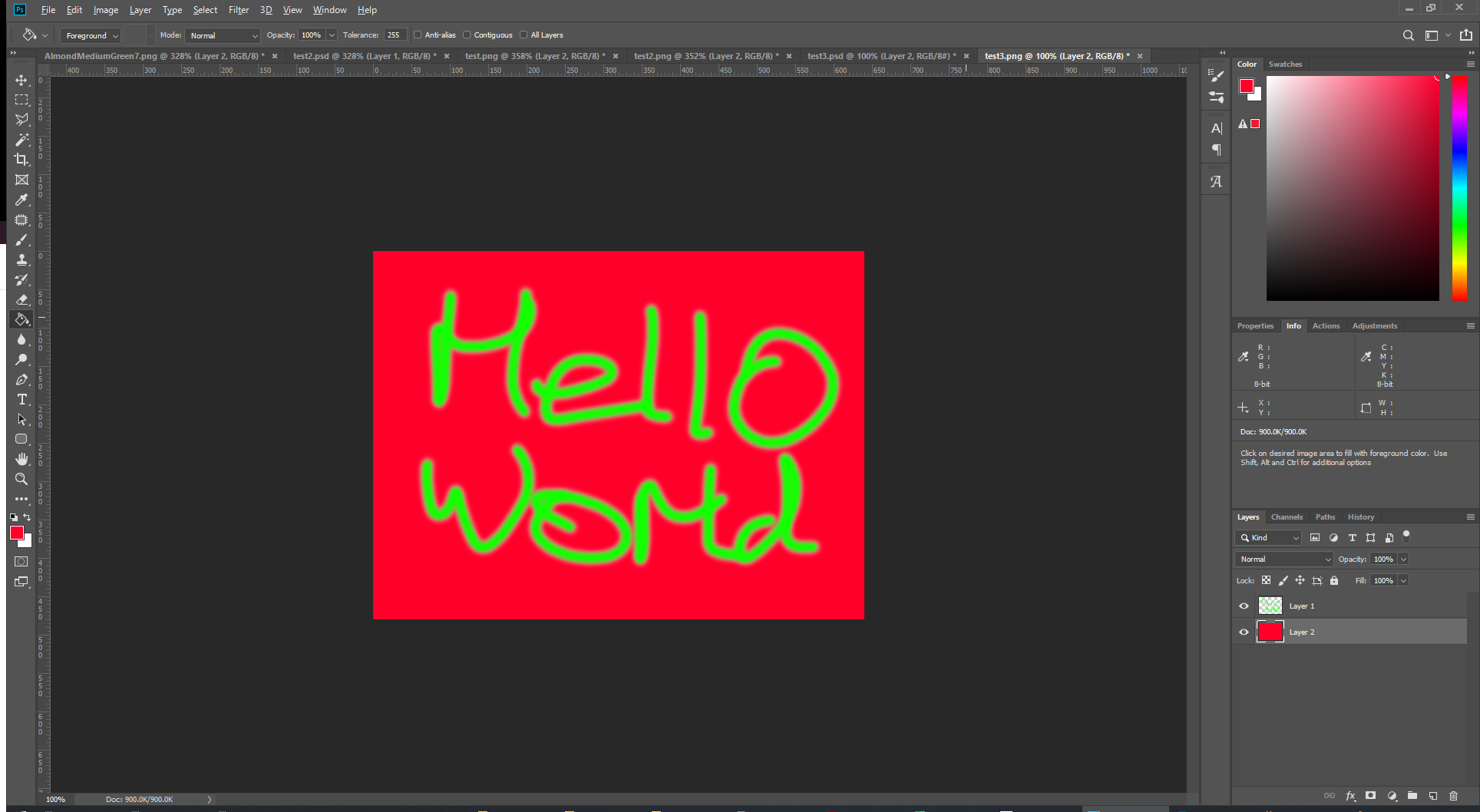Switch to the test2.psd document tab
This screenshot has height=812, width=1480.
pos(364,56)
